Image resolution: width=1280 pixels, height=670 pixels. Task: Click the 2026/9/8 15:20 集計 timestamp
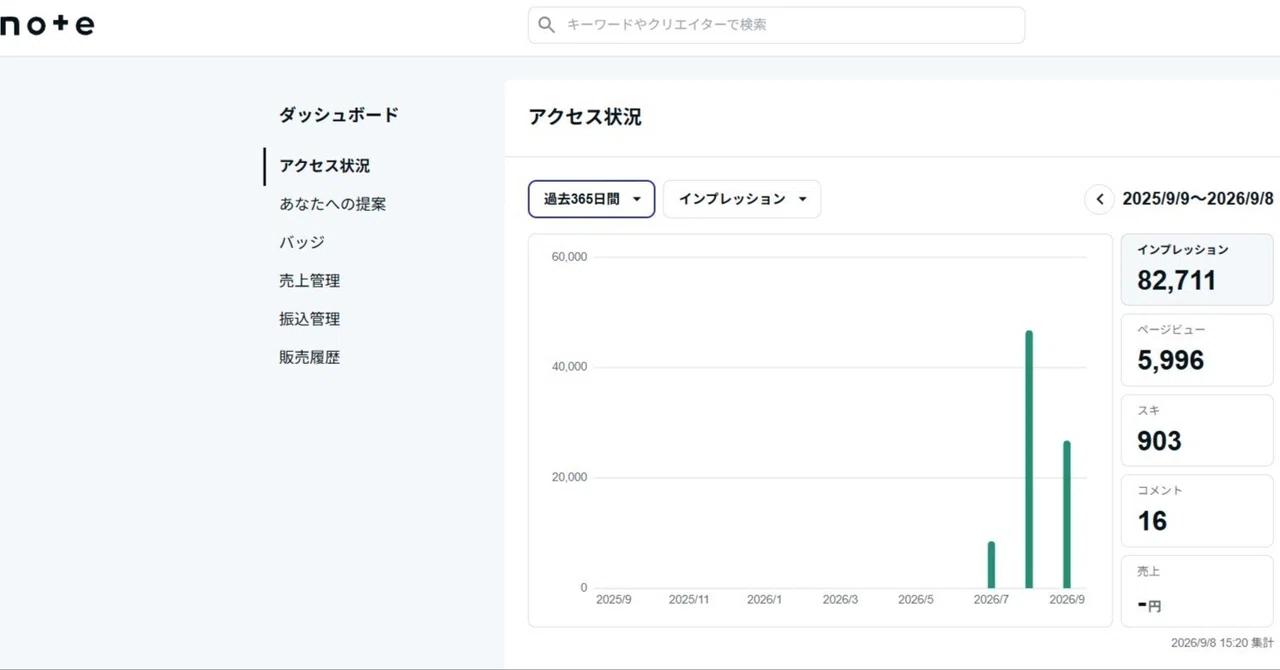1222,643
